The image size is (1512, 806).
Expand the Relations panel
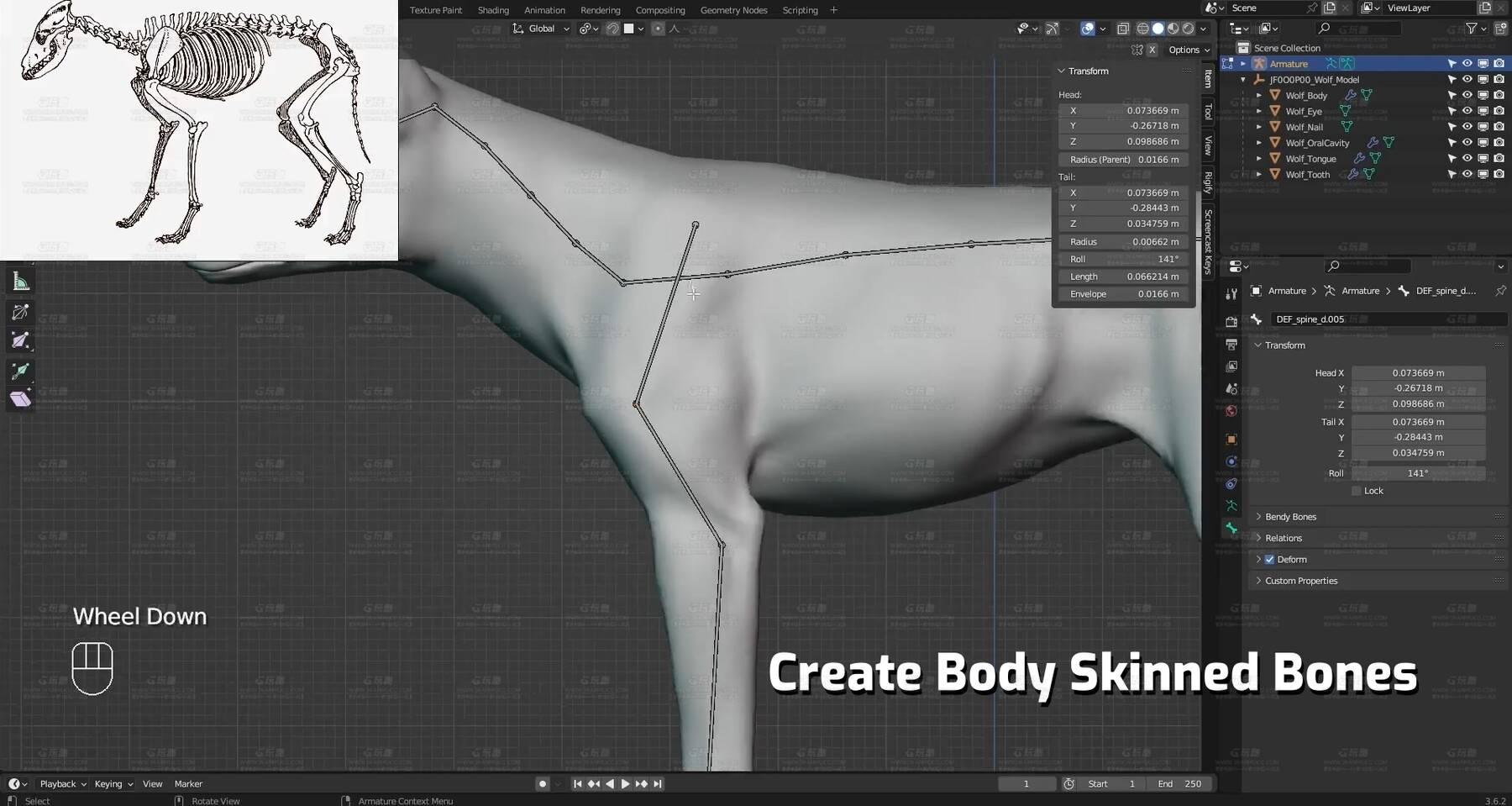pyautogui.click(x=1284, y=538)
